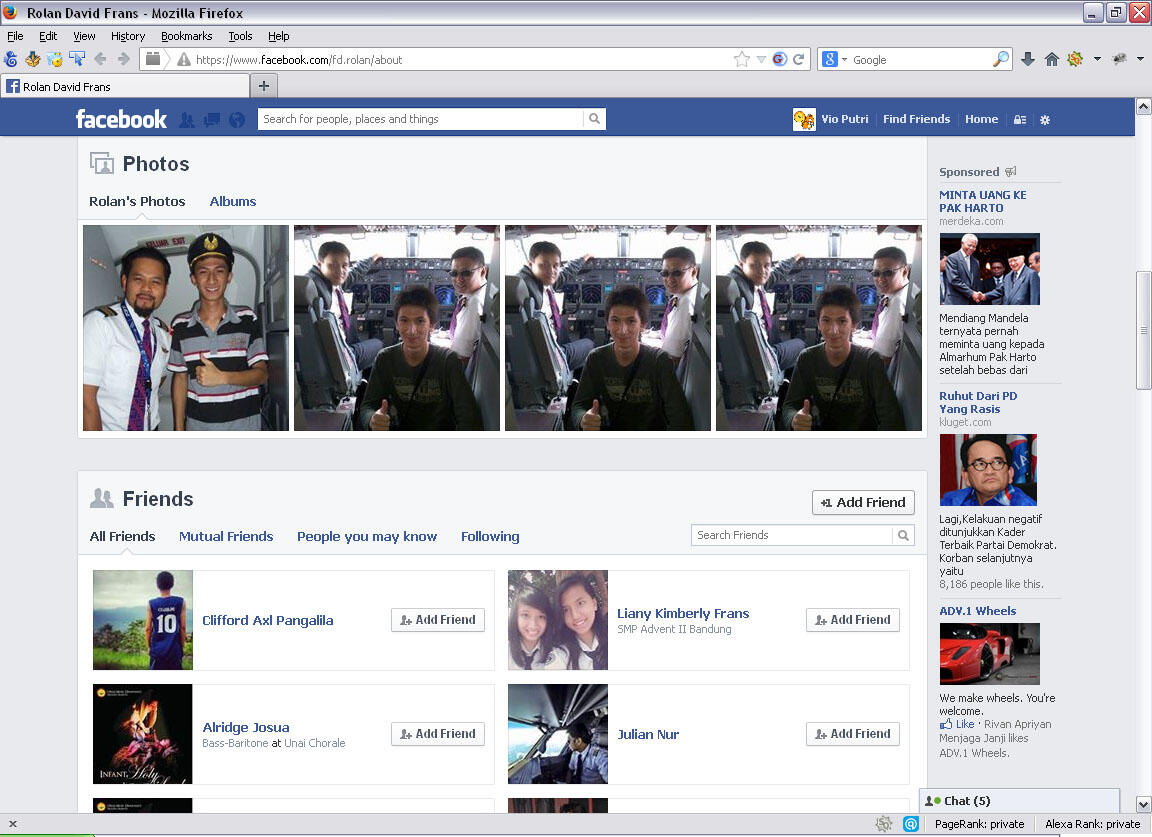Image resolution: width=1152 pixels, height=837 pixels.
Task: Click the download-box extension icon in the toolbar
Action: pos(32,60)
